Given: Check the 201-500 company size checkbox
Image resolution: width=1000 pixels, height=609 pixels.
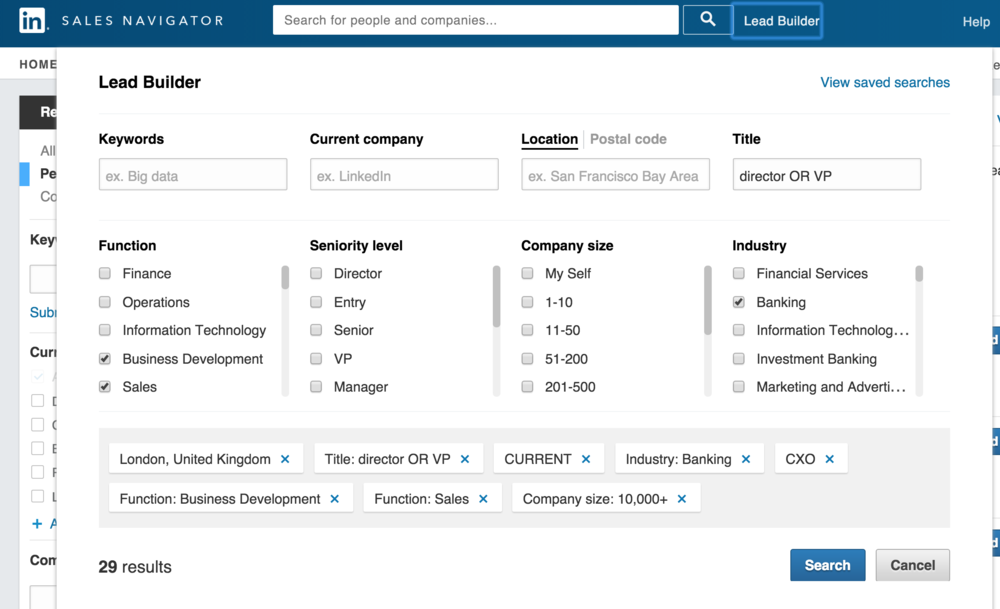Looking at the screenshot, I should pos(527,386).
